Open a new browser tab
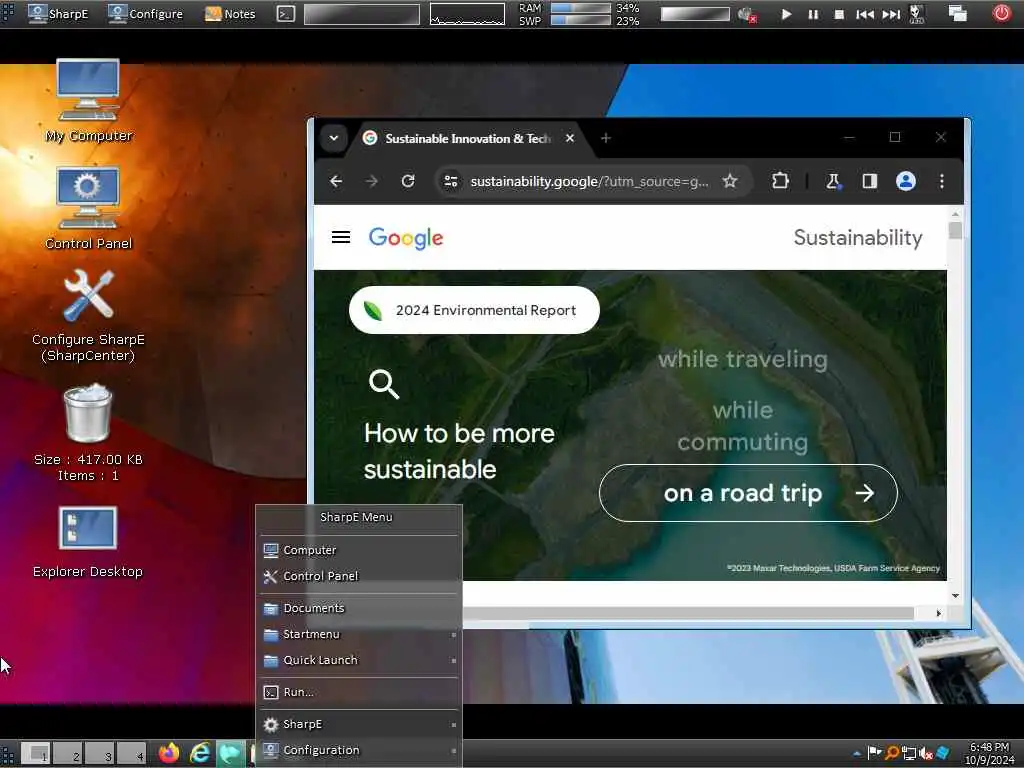 tap(605, 138)
